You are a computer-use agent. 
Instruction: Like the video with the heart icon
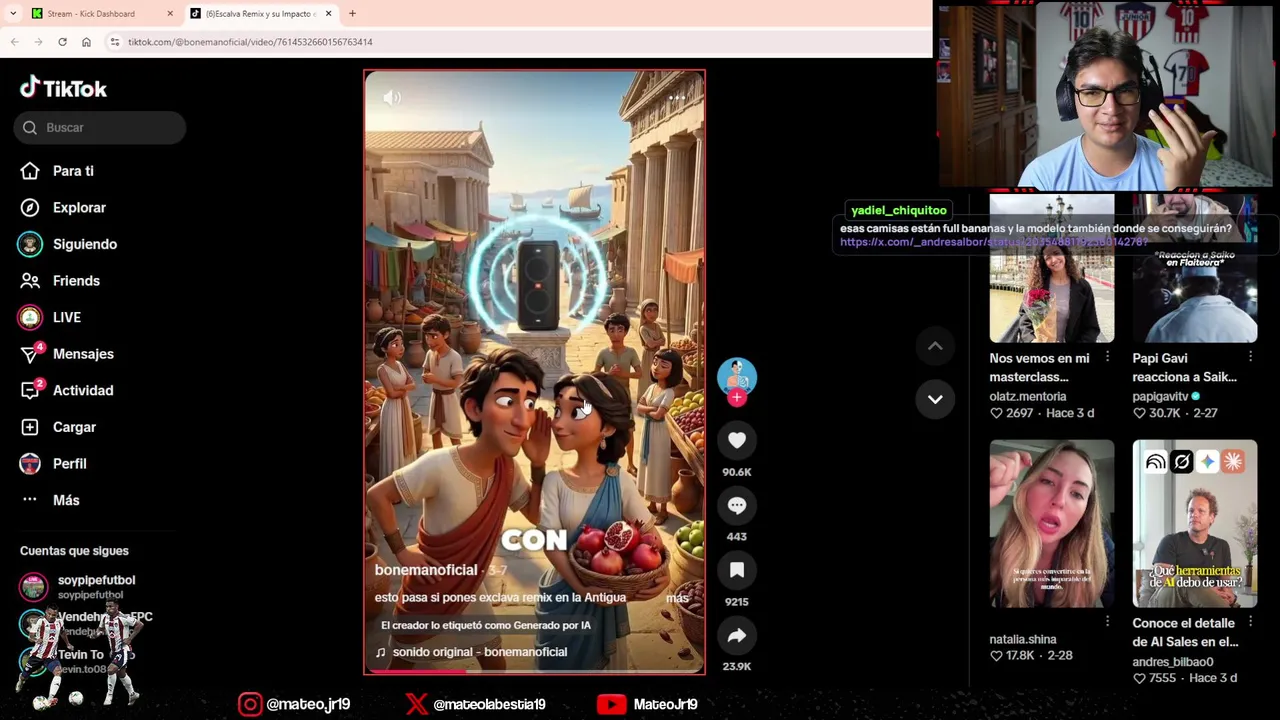pyautogui.click(x=737, y=440)
